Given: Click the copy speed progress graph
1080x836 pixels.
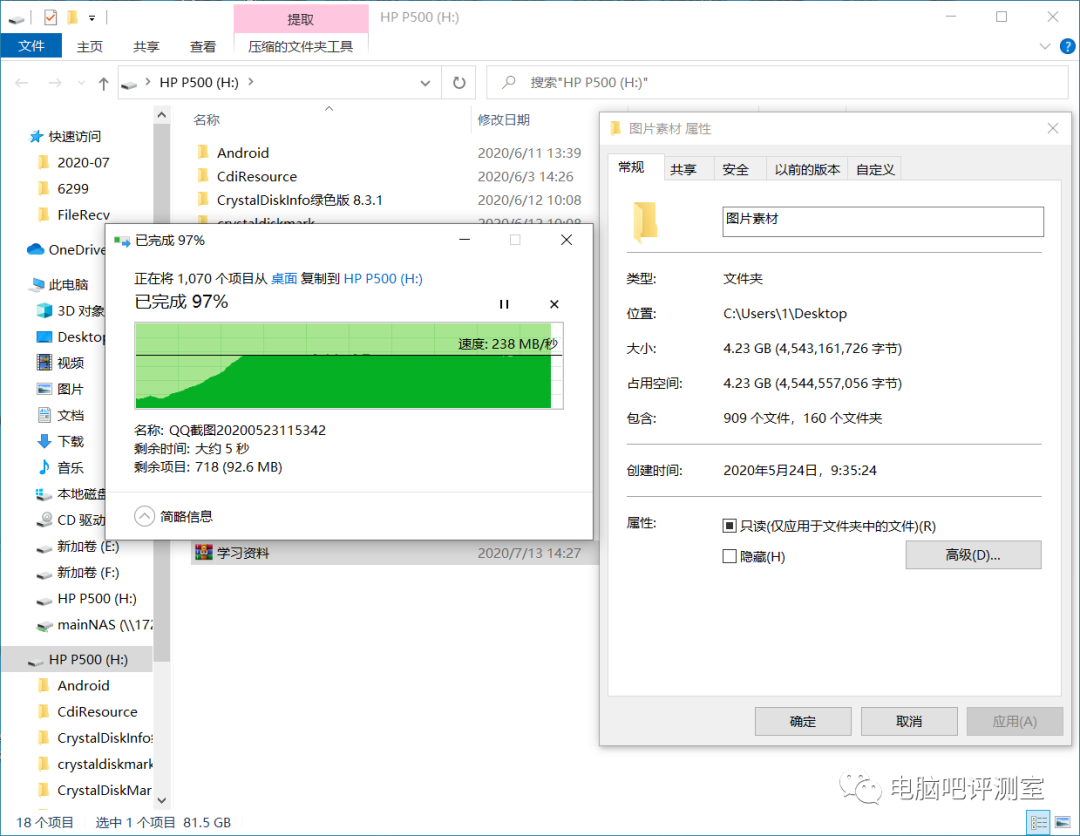Looking at the screenshot, I should (349, 366).
